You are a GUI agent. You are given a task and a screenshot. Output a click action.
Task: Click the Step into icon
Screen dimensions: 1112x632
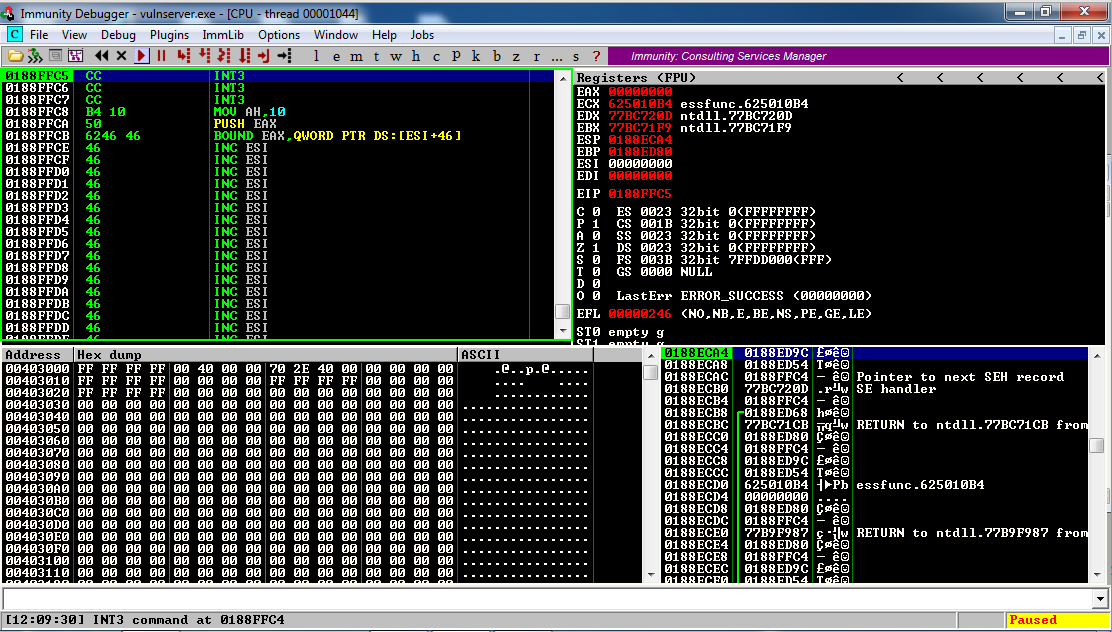(x=183, y=56)
